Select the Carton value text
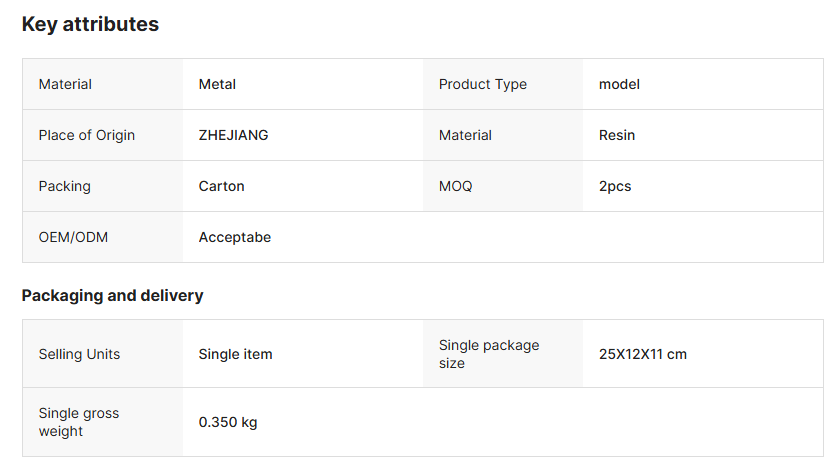The image size is (836, 466). point(221,187)
